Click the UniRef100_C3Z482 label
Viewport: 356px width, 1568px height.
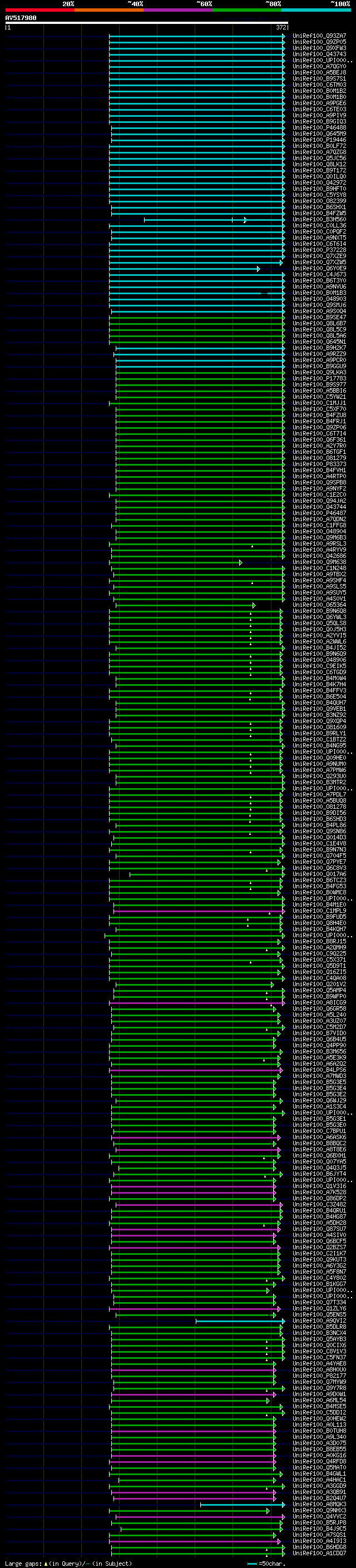pos(319,1205)
